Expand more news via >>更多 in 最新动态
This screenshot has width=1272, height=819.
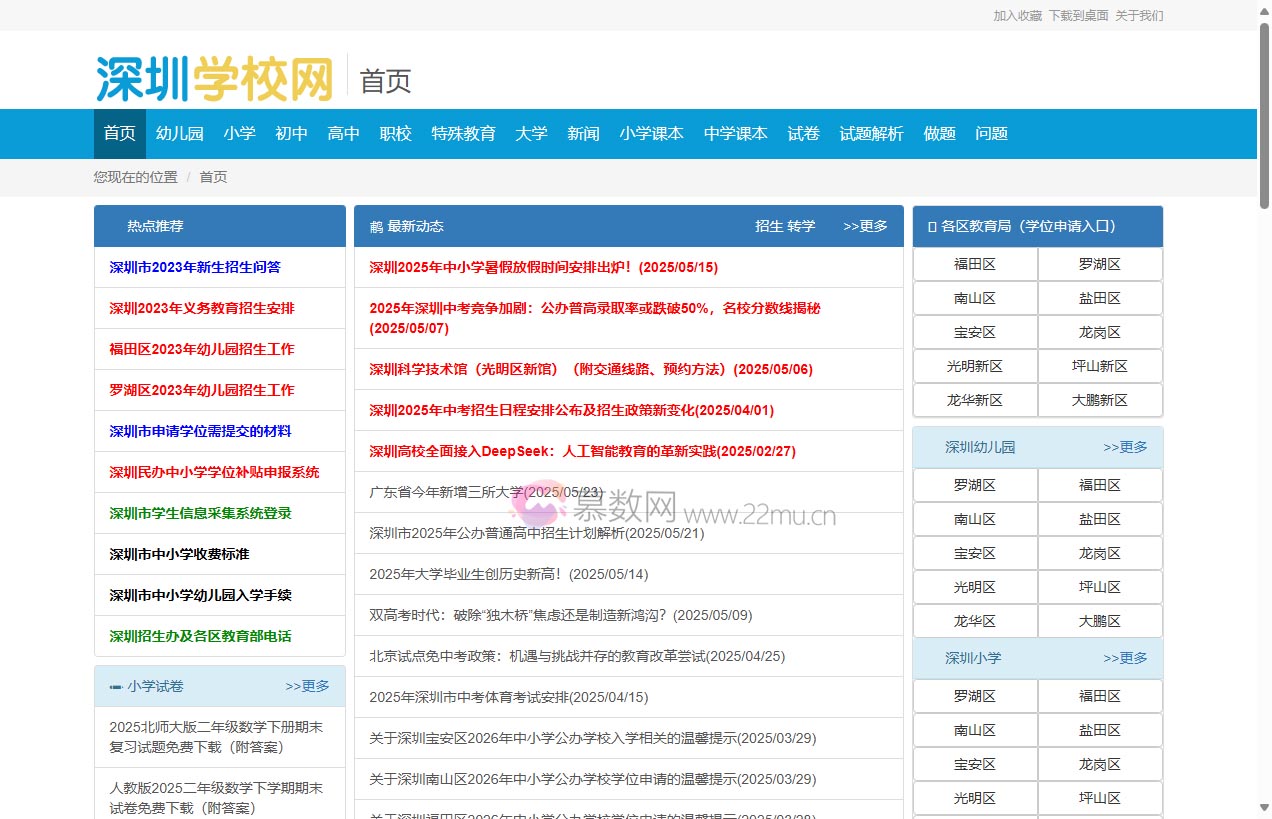tap(865, 226)
